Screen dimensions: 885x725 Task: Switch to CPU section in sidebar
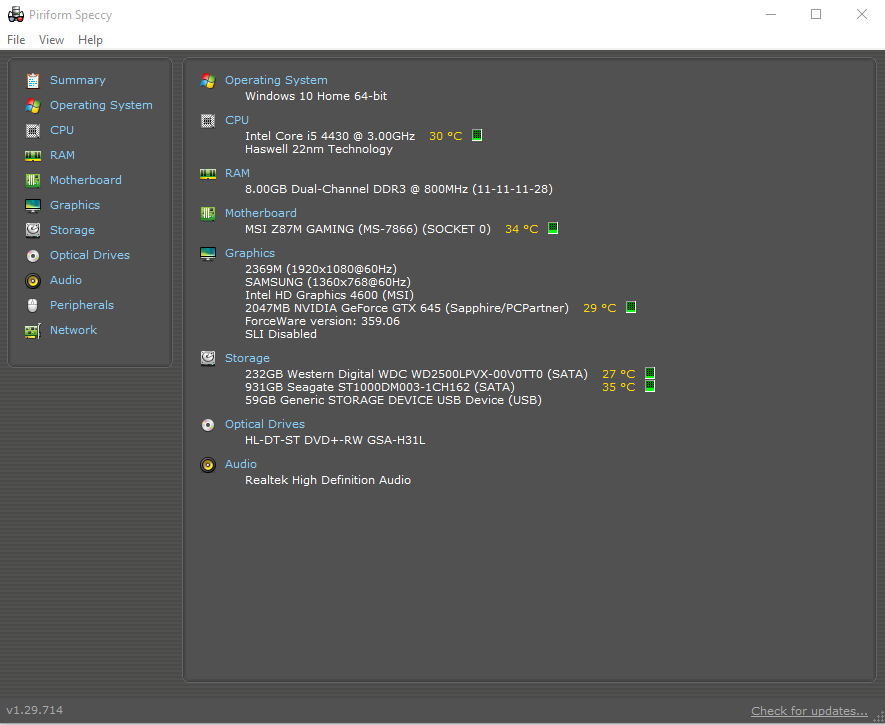point(62,130)
